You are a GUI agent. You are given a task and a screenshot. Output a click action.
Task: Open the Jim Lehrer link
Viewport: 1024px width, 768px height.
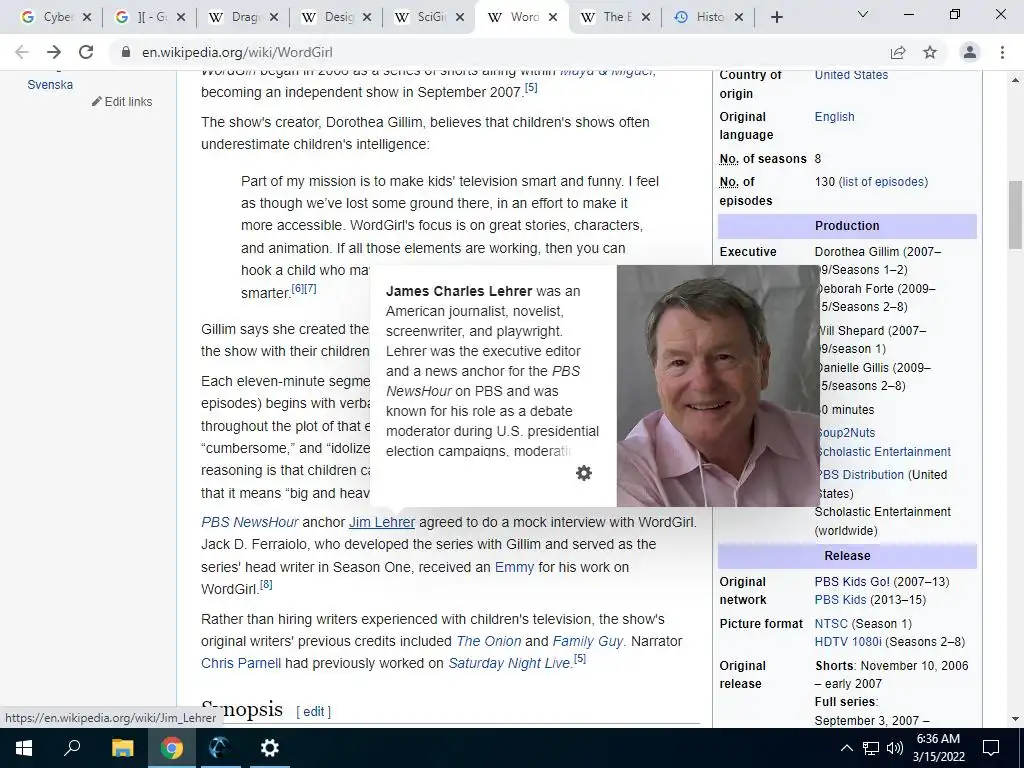click(382, 522)
